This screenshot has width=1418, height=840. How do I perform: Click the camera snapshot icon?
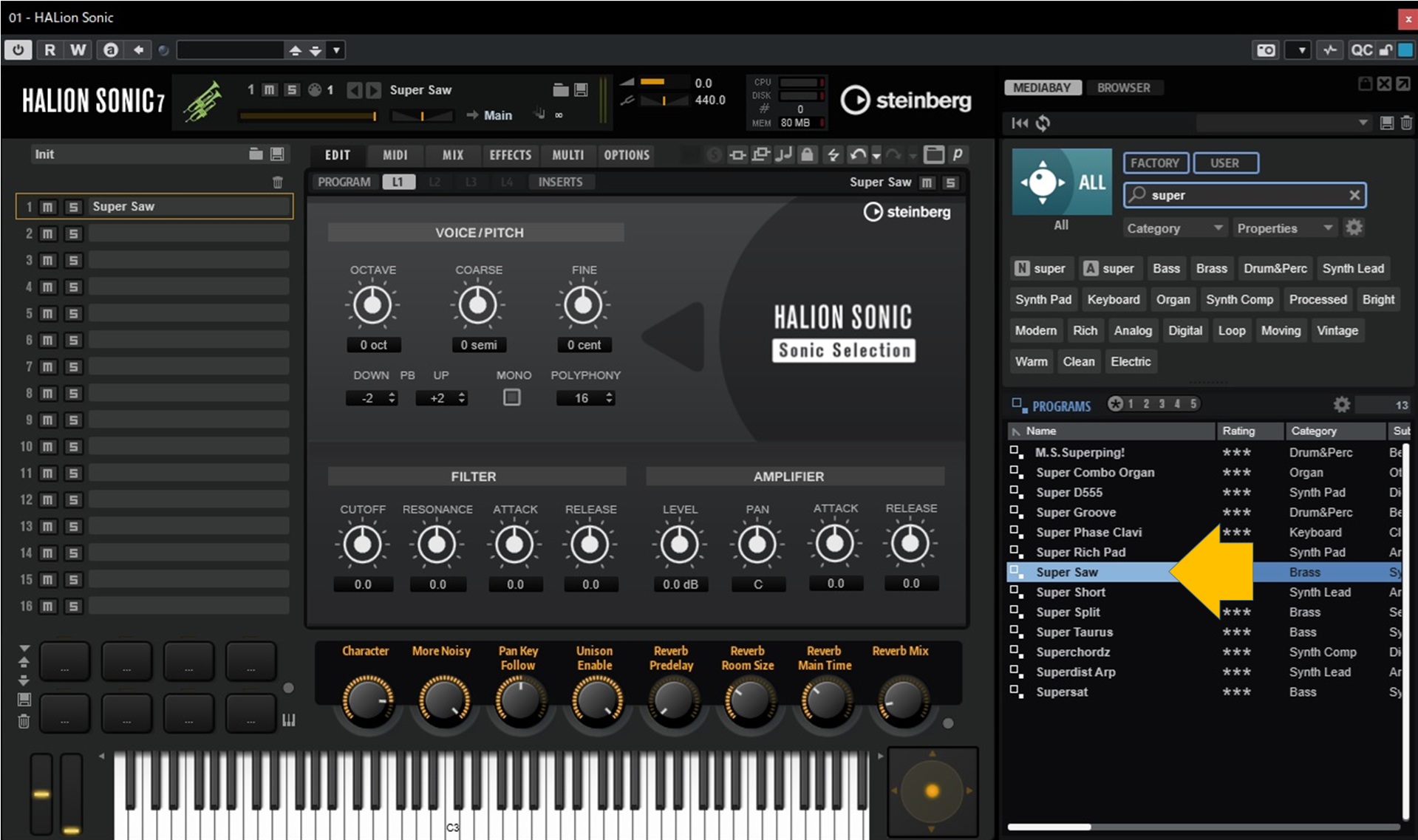[x=1266, y=50]
